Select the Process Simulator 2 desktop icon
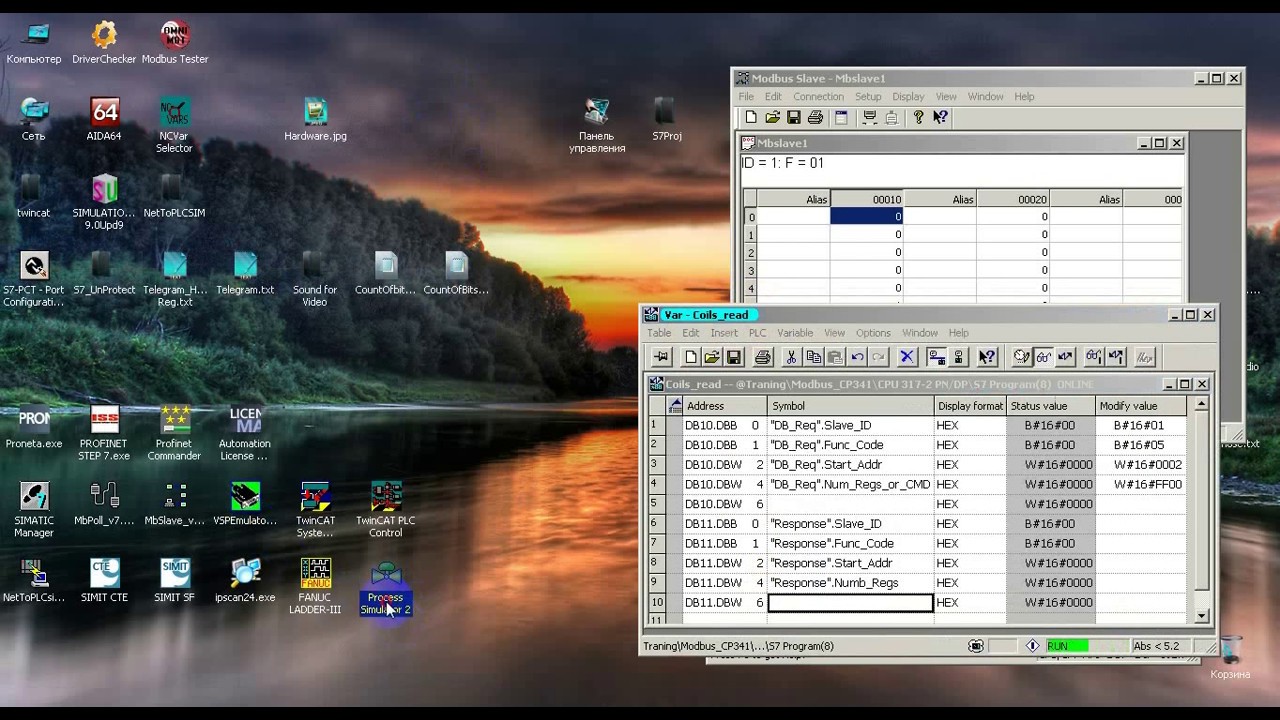This screenshot has height=720, width=1280. coord(386,587)
